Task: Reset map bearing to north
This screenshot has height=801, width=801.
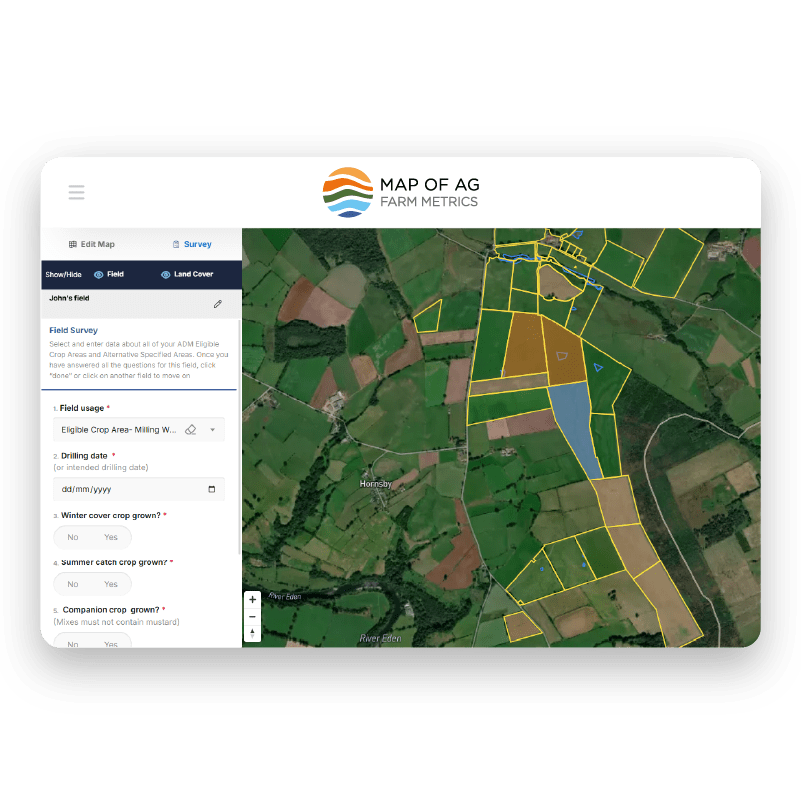Action: [252, 632]
